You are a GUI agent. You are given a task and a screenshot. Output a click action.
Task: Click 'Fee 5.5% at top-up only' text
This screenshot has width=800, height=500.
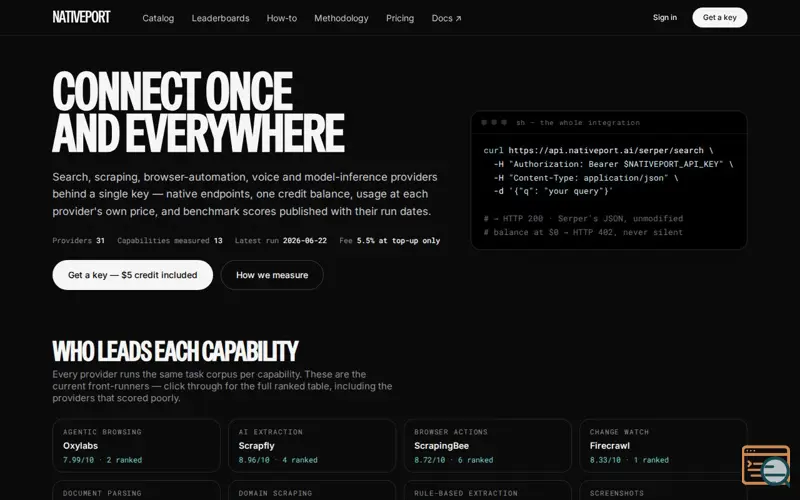(x=390, y=240)
